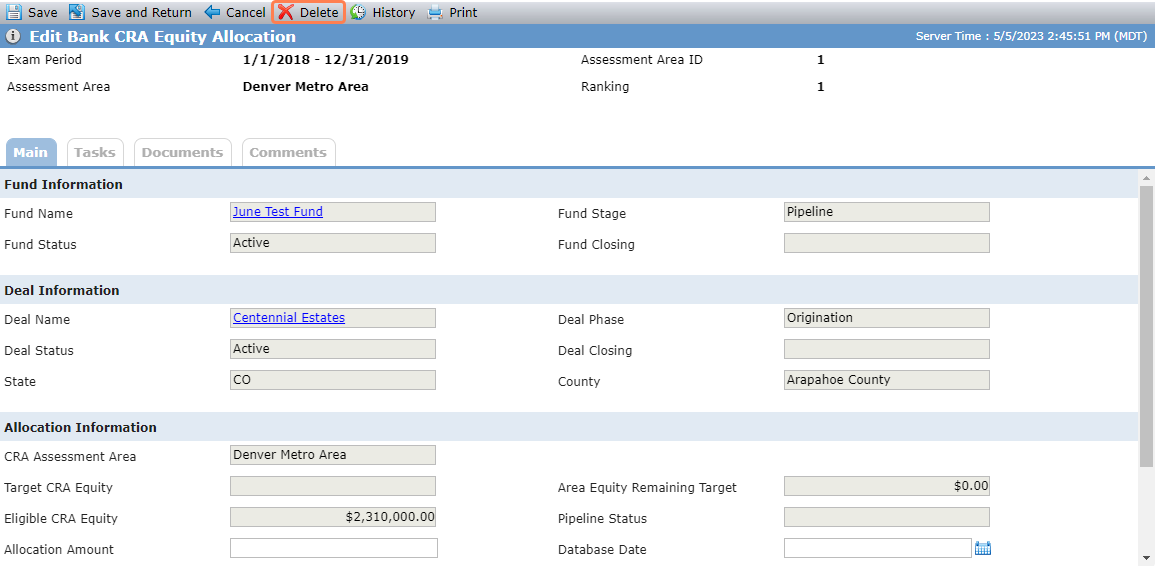Click the empty Fund Closing field
The image size is (1155, 566).
click(x=887, y=243)
